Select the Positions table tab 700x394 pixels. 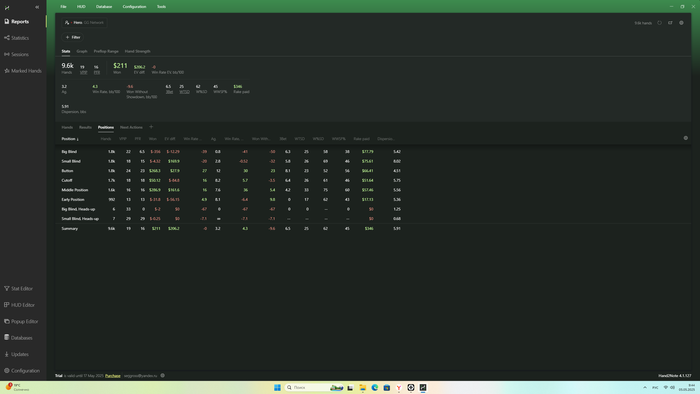click(x=106, y=128)
